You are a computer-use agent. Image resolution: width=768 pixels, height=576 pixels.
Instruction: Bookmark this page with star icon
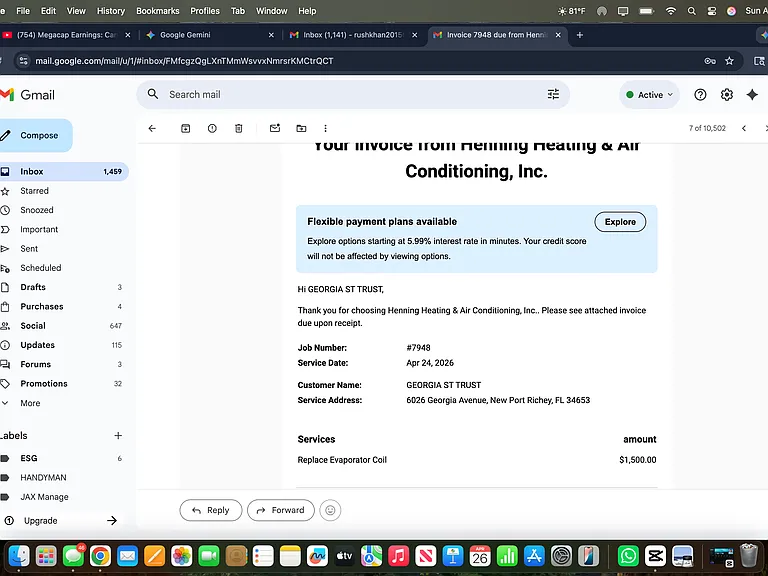729,61
